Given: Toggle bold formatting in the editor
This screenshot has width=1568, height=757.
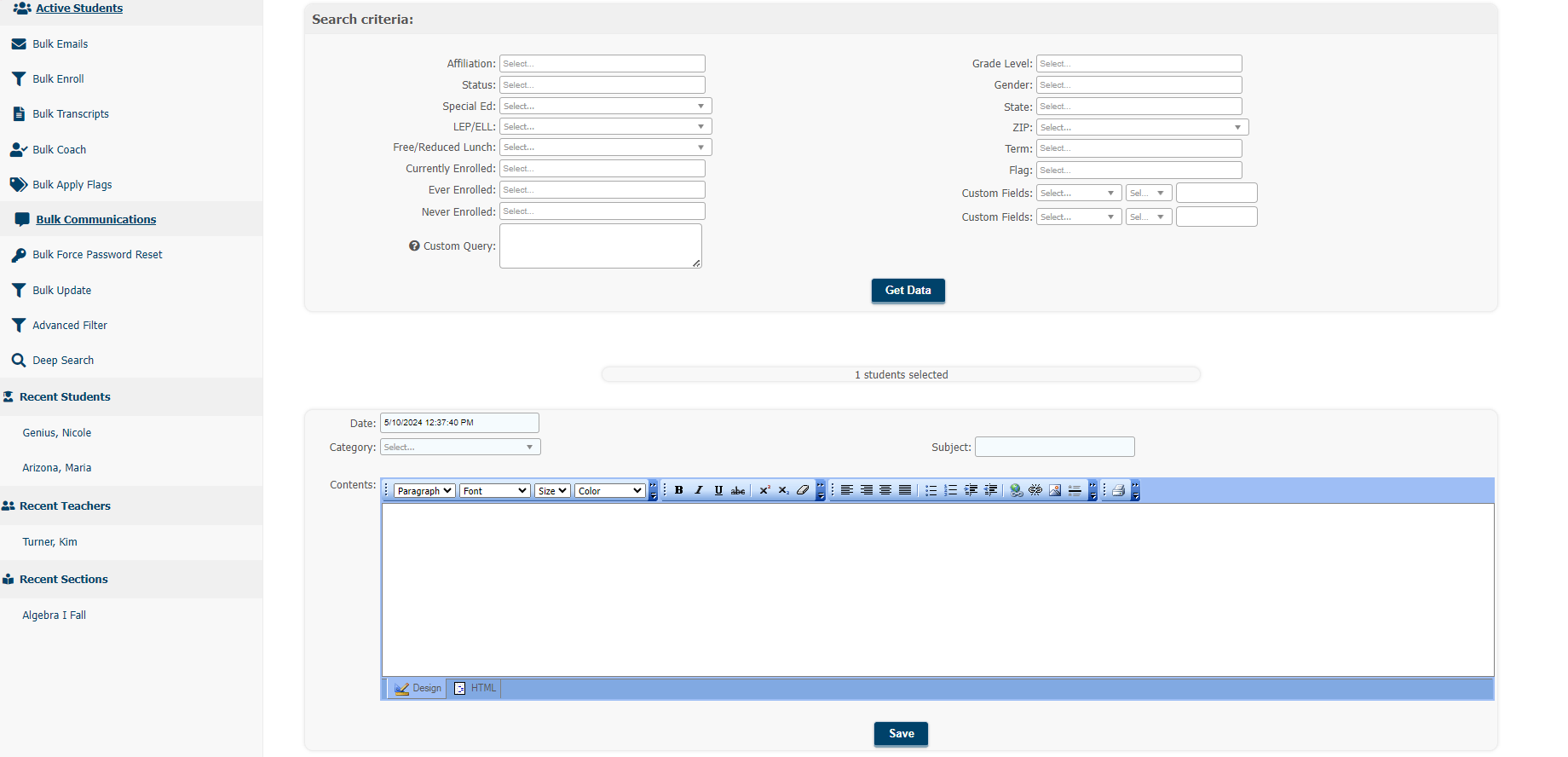Looking at the screenshot, I should tap(679, 490).
